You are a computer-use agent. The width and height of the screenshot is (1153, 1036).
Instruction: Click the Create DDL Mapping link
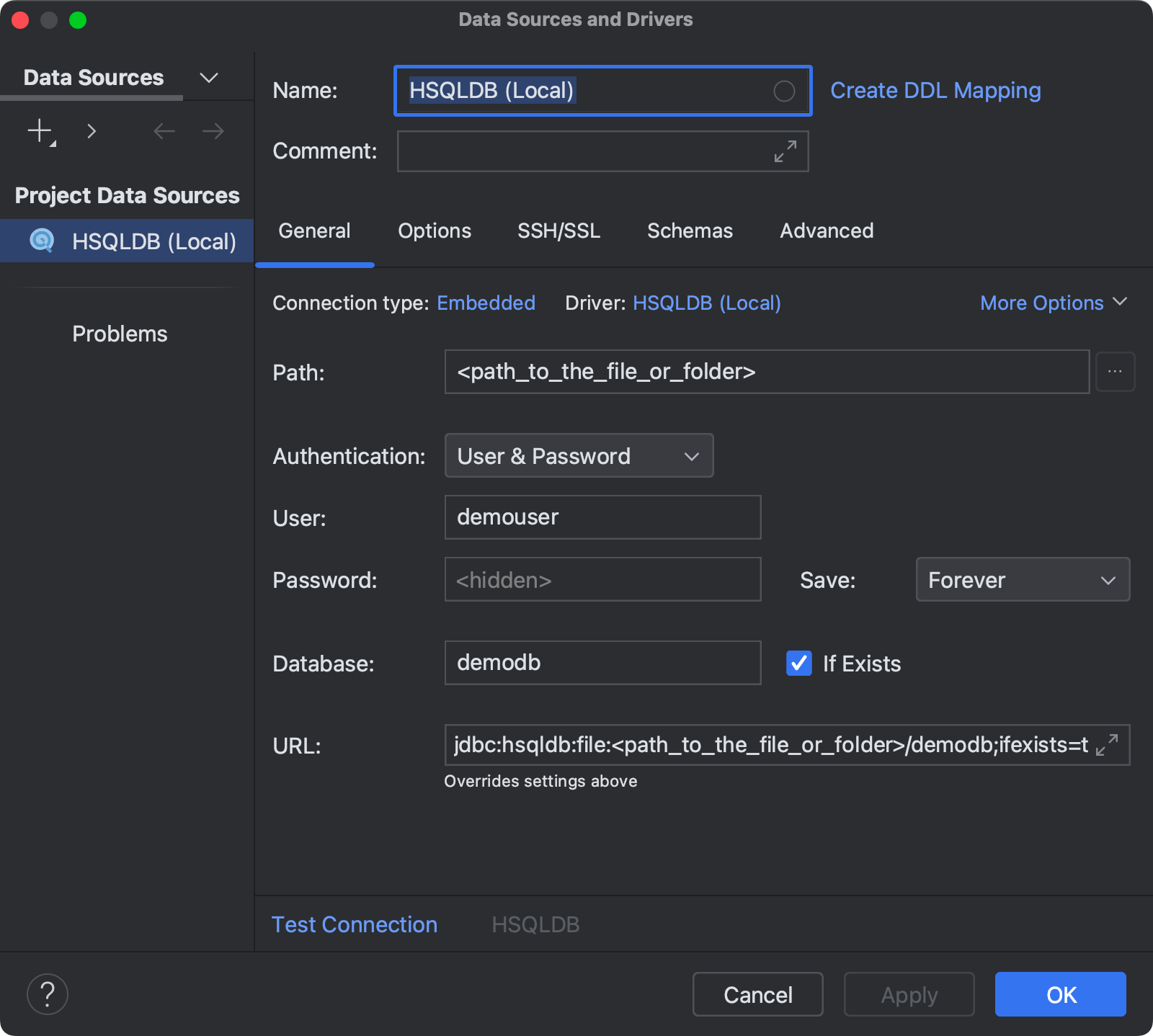coord(935,90)
